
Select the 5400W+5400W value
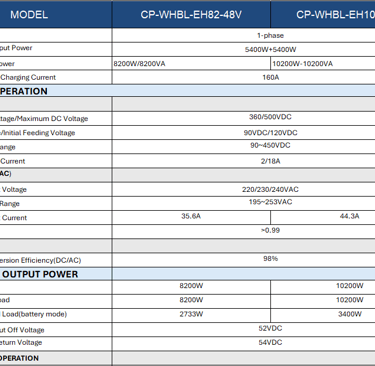pyautogui.click(x=270, y=50)
